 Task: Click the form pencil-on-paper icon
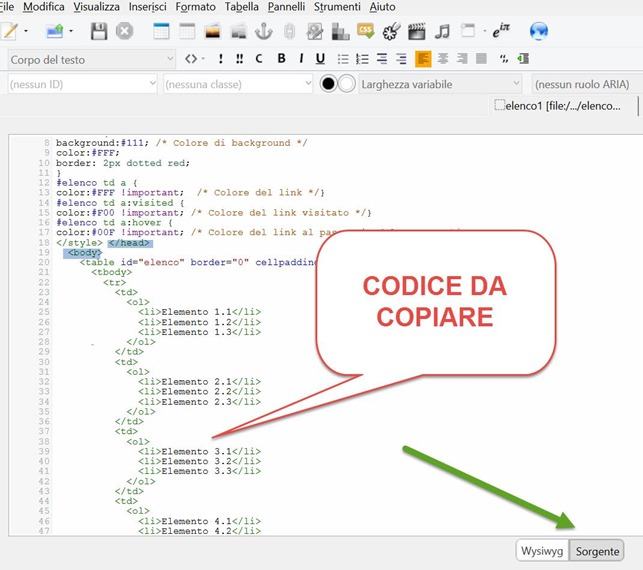coord(315,31)
